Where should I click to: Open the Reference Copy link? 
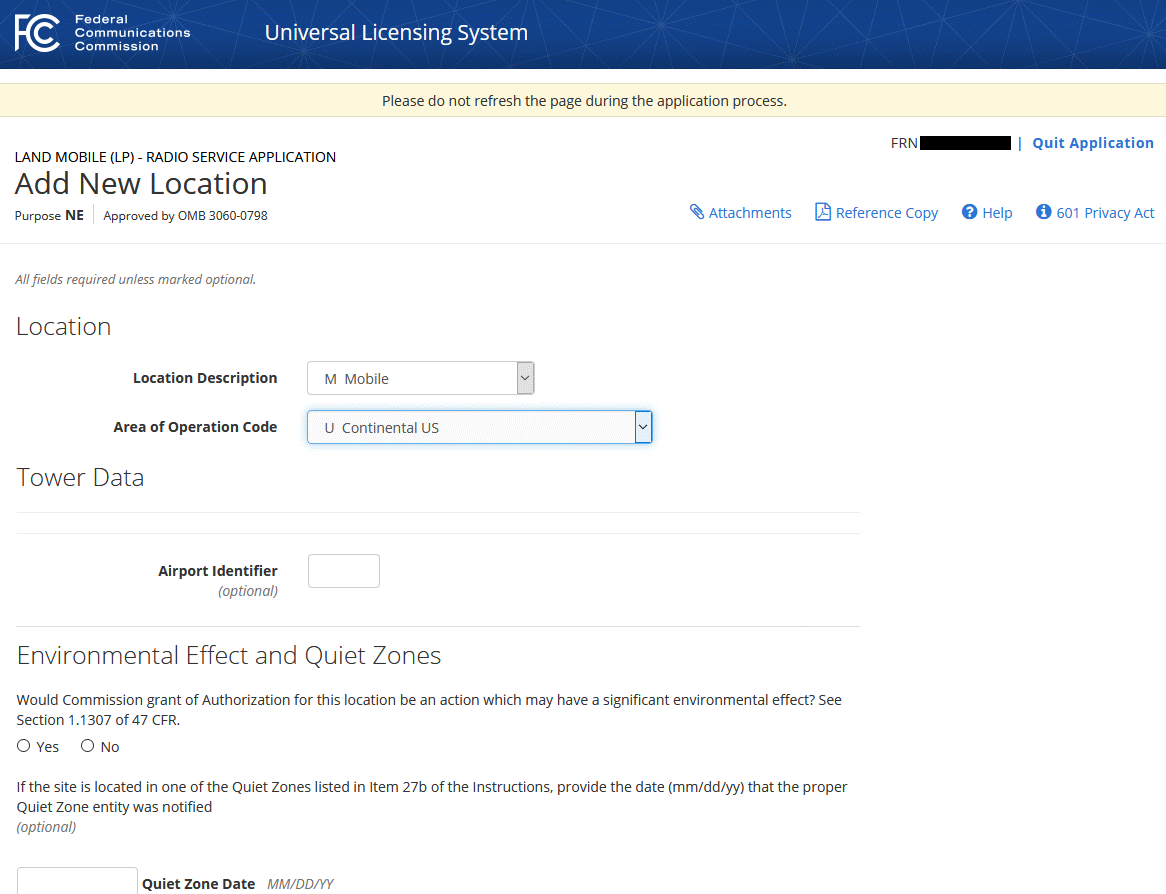coord(886,213)
